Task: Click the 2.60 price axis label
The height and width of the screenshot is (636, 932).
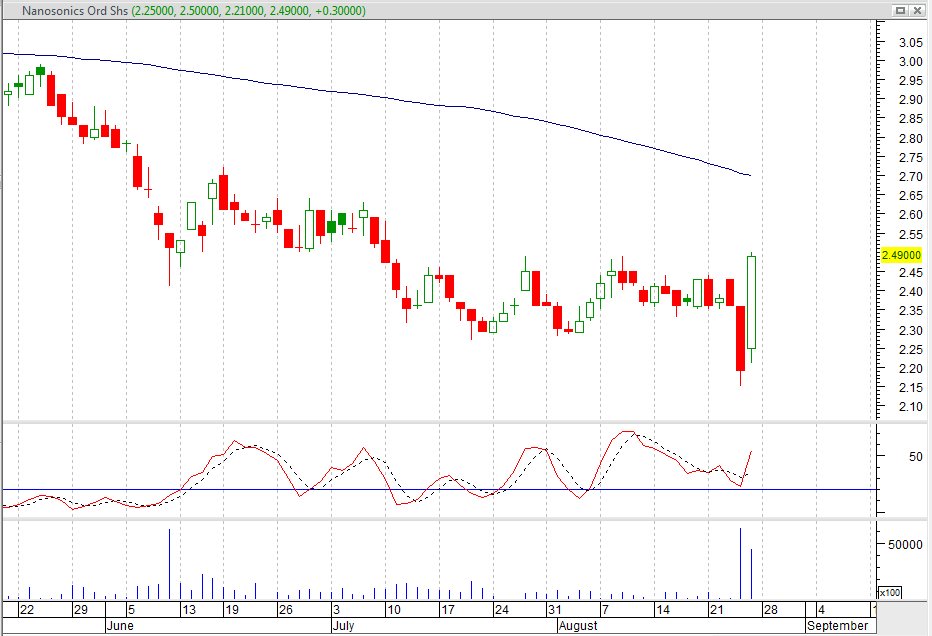Action: 911,215
